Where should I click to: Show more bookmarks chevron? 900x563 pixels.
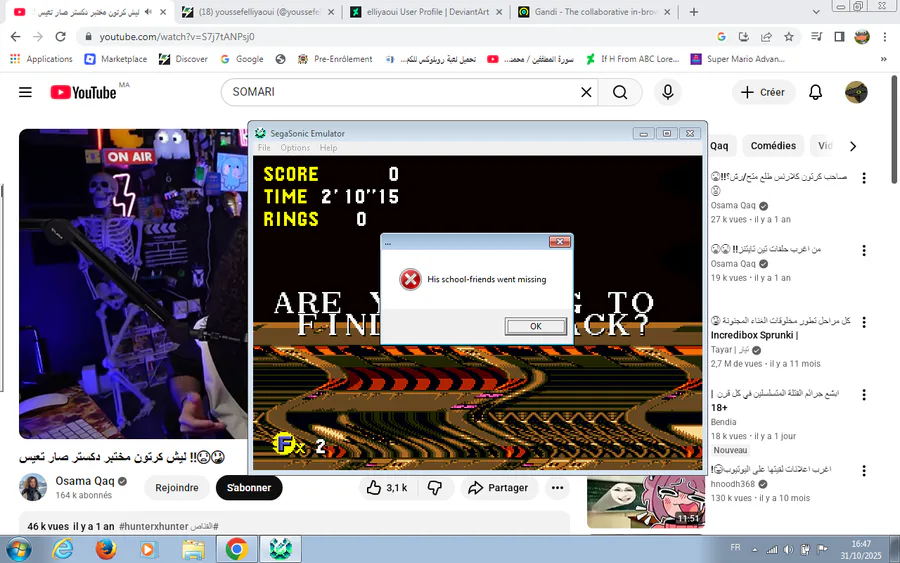pyautogui.click(x=883, y=59)
